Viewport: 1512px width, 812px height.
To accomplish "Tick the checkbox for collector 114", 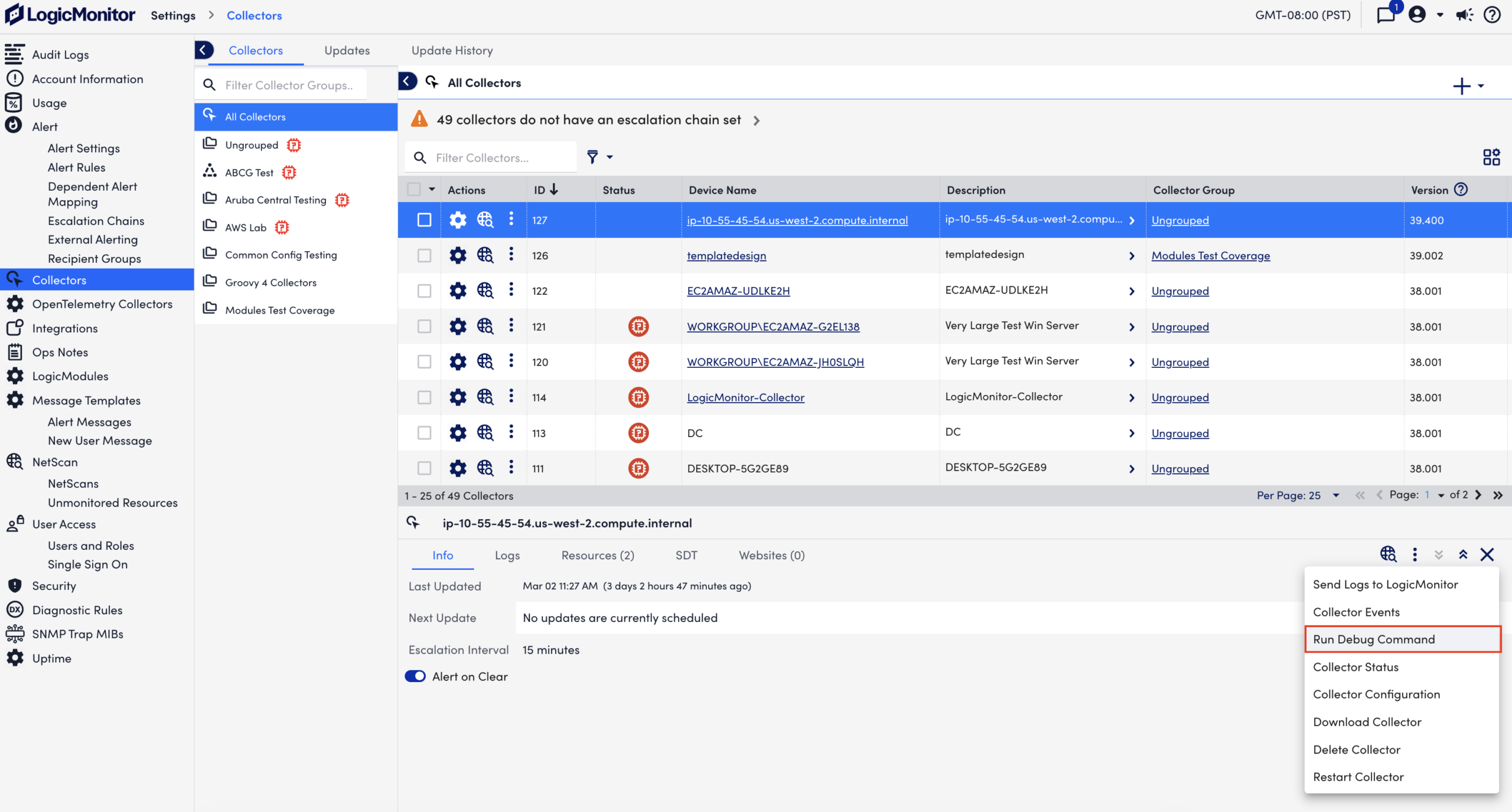I will point(424,397).
